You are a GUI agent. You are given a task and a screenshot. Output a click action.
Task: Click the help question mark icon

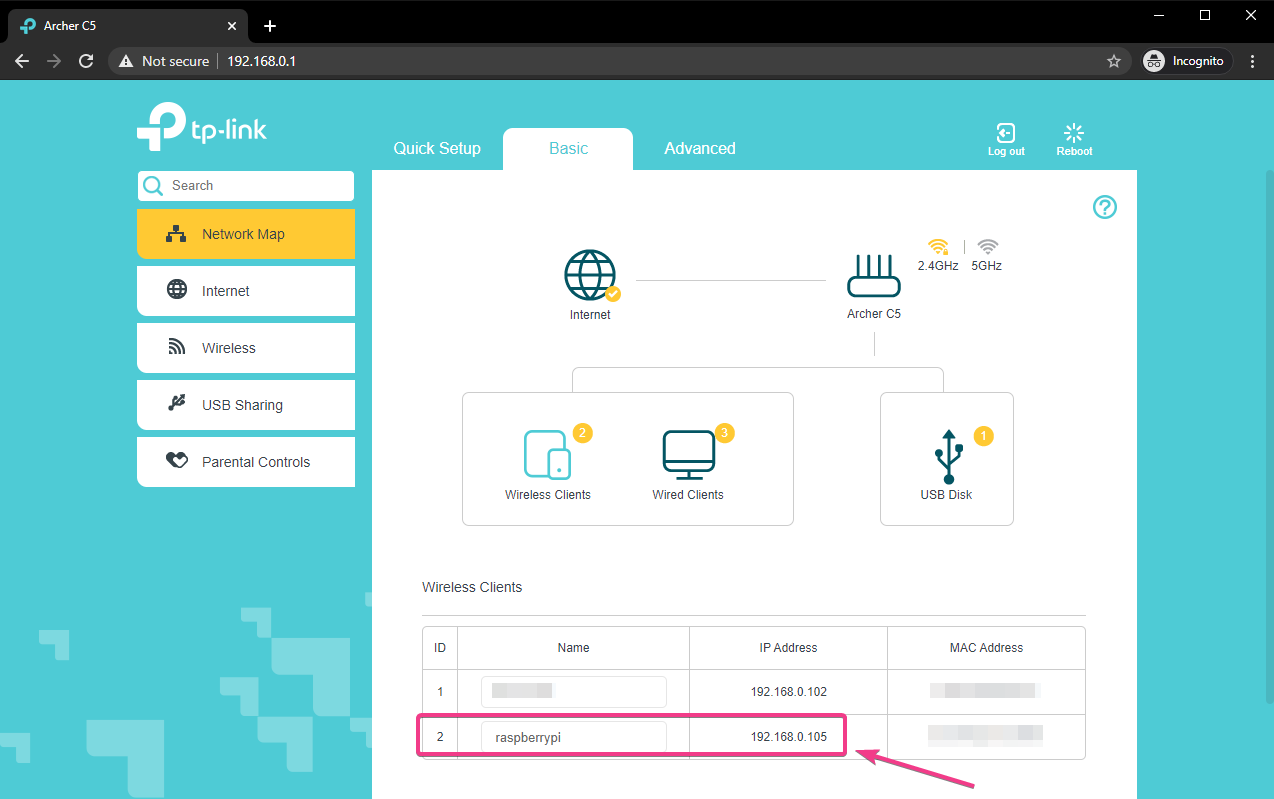1104,207
